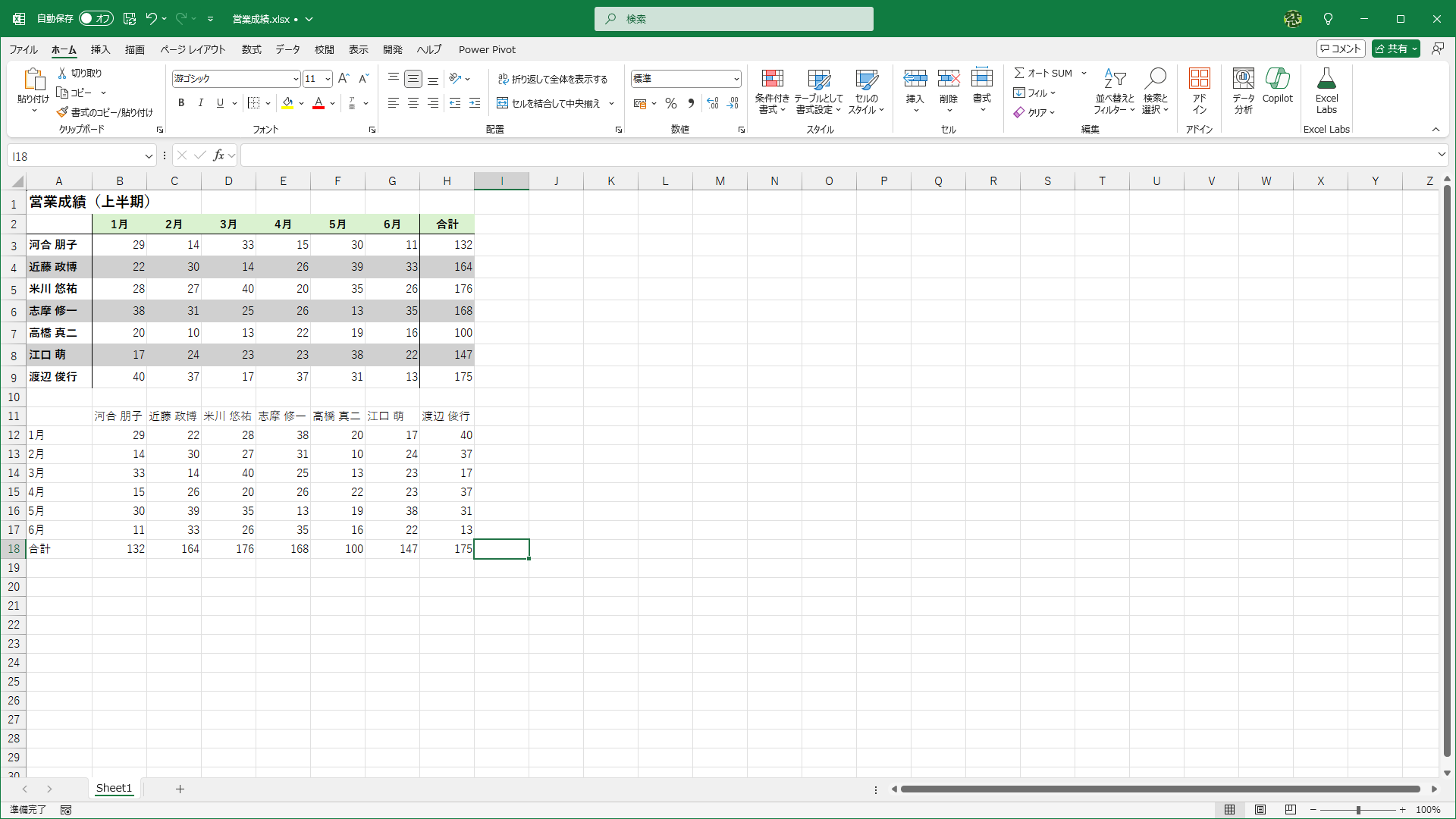
Task: Toggle wrap text (折り返して全体を表示する)
Action: point(553,79)
